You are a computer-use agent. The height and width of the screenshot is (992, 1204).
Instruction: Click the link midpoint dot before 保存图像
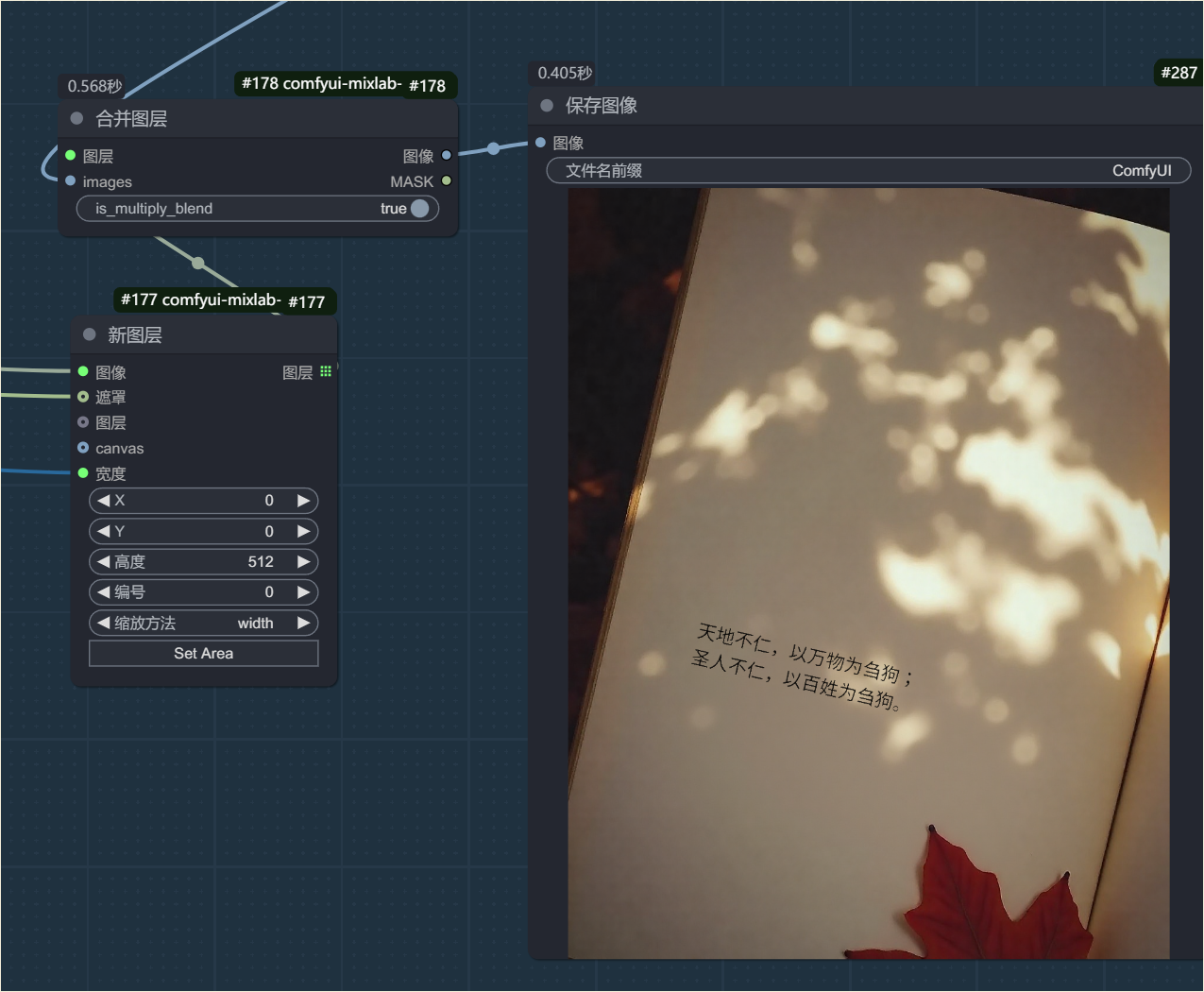pos(493,148)
